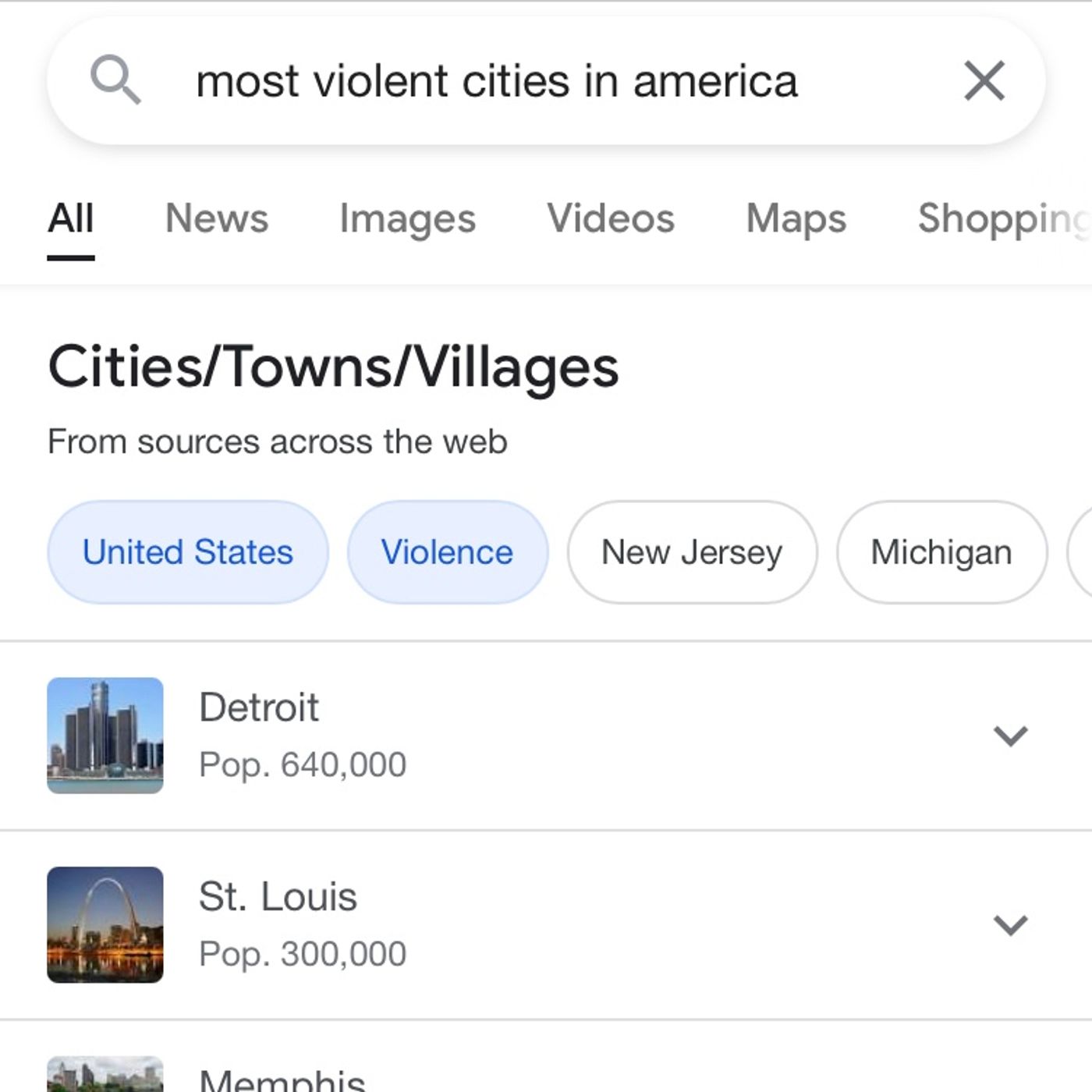The width and height of the screenshot is (1092, 1092).
Task: Switch to the News tab
Action: click(217, 218)
